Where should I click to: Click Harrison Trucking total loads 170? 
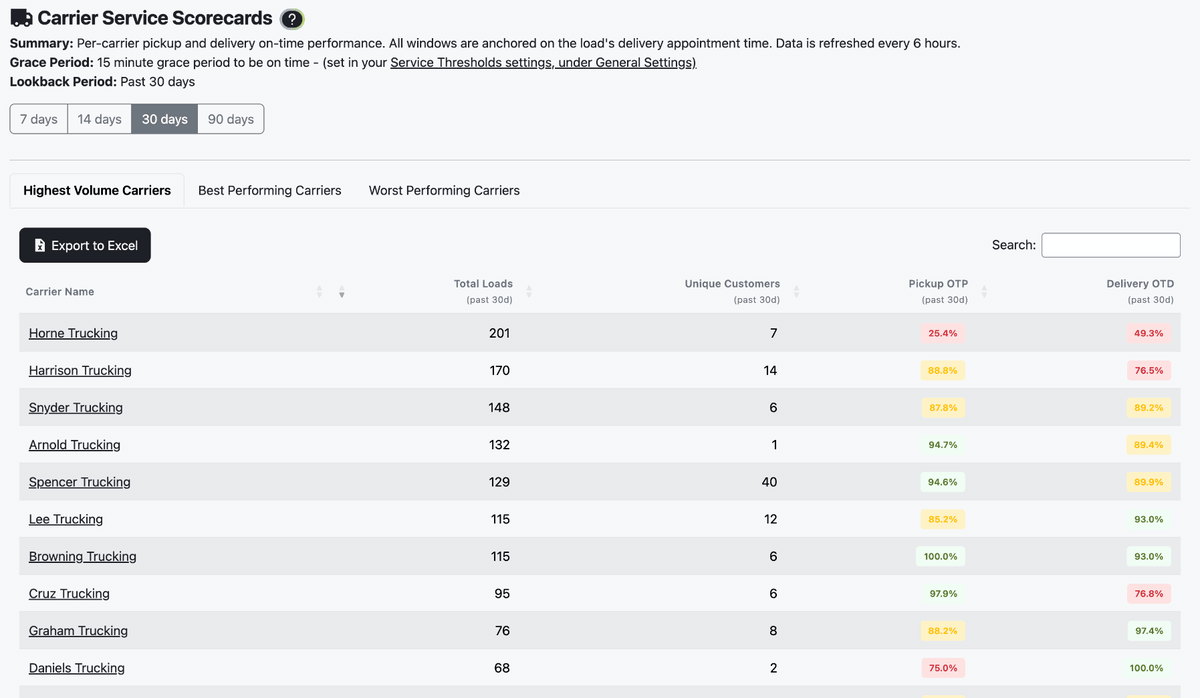click(x=499, y=370)
